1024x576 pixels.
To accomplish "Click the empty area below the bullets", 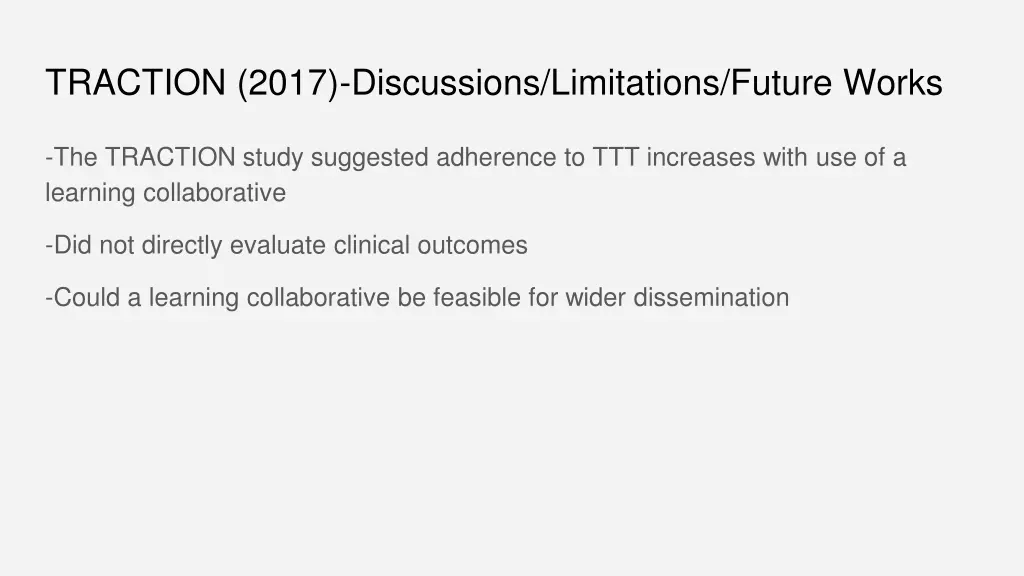I will pyautogui.click(x=512, y=440).
